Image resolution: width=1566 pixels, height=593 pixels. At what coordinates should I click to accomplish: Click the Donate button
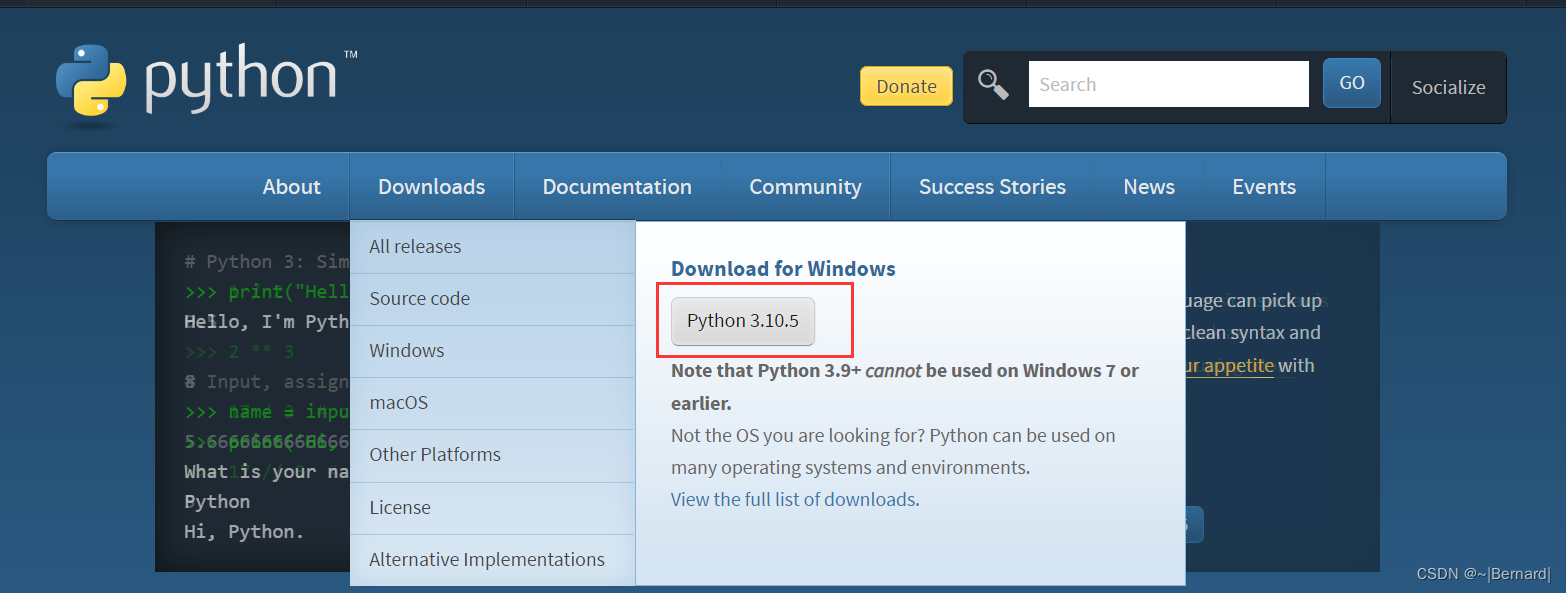coord(906,86)
